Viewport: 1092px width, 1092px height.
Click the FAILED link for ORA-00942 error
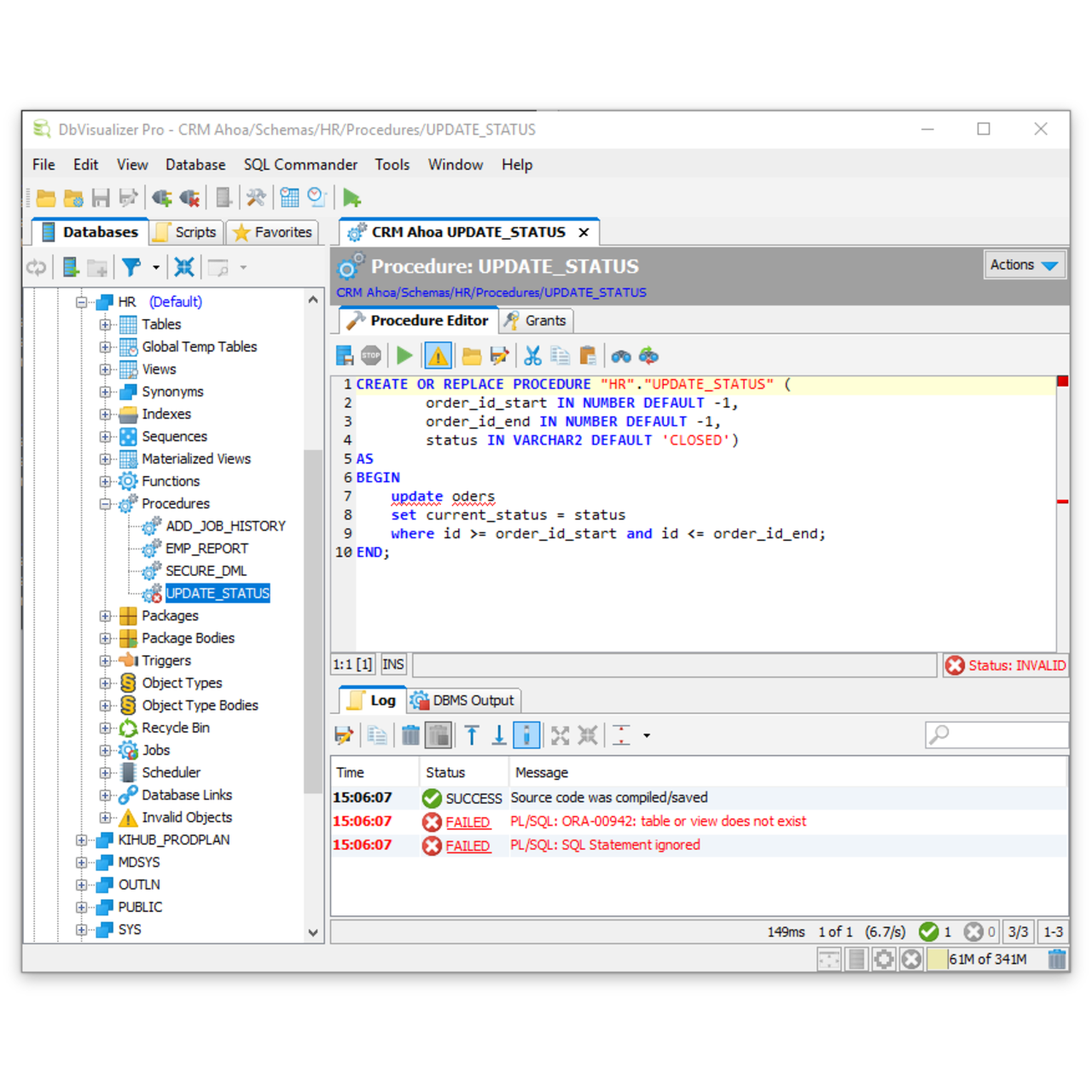tap(468, 822)
